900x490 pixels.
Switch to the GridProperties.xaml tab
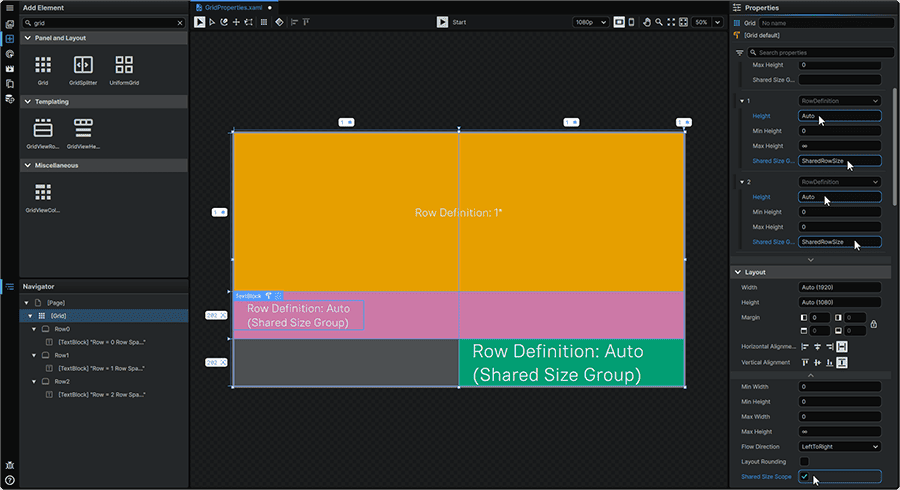pyautogui.click(x=234, y=7)
